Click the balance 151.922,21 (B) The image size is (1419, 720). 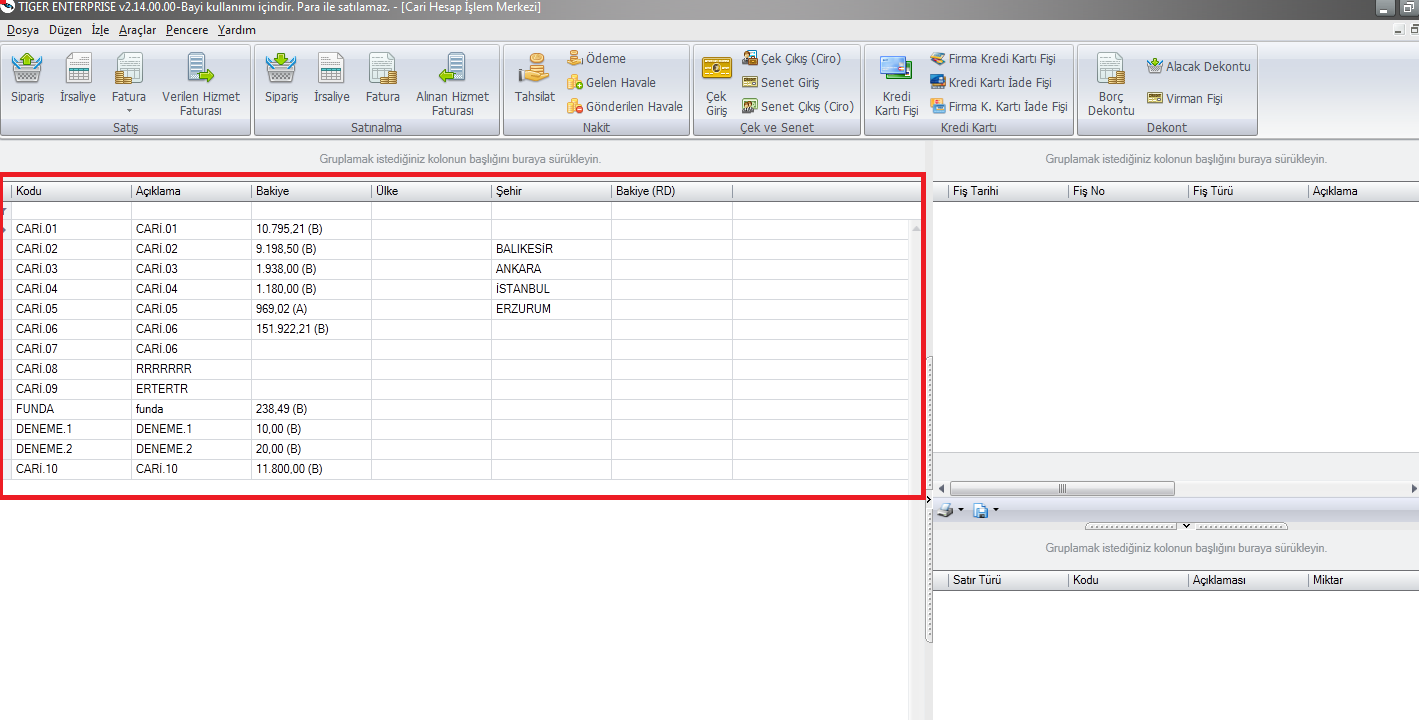[311, 329]
